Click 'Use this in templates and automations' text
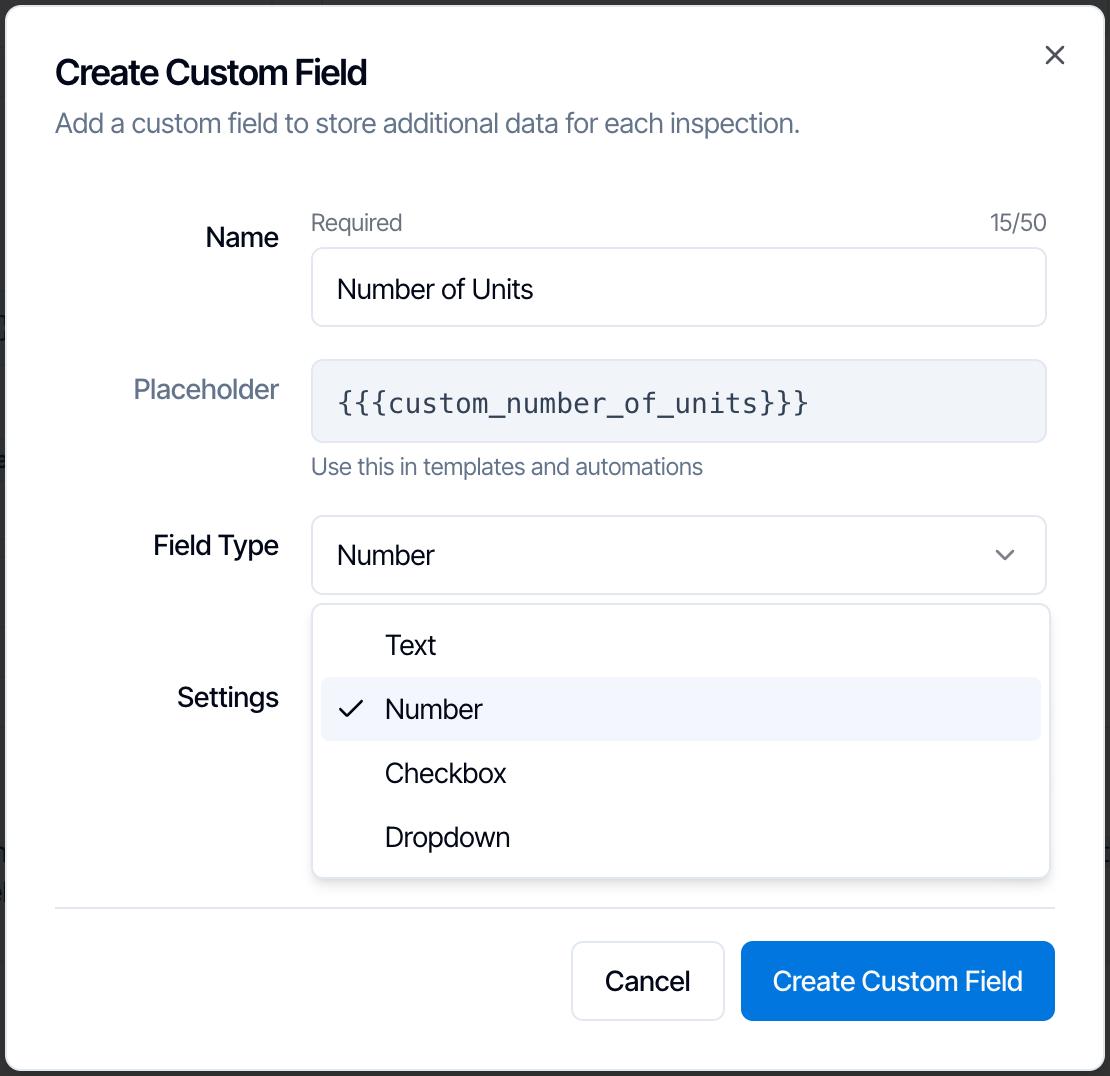Screen dimensions: 1110x1076 tap(507, 467)
